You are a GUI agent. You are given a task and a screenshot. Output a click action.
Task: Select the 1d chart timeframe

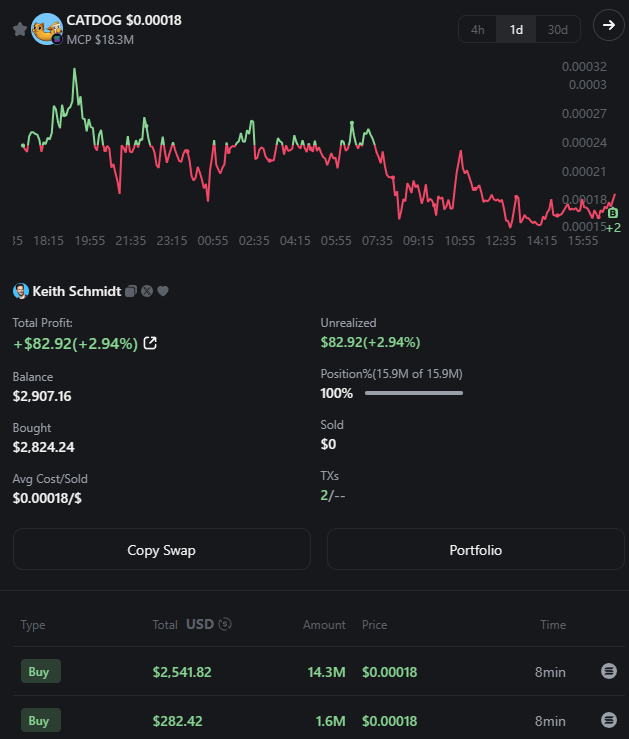(x=516, y=30)
